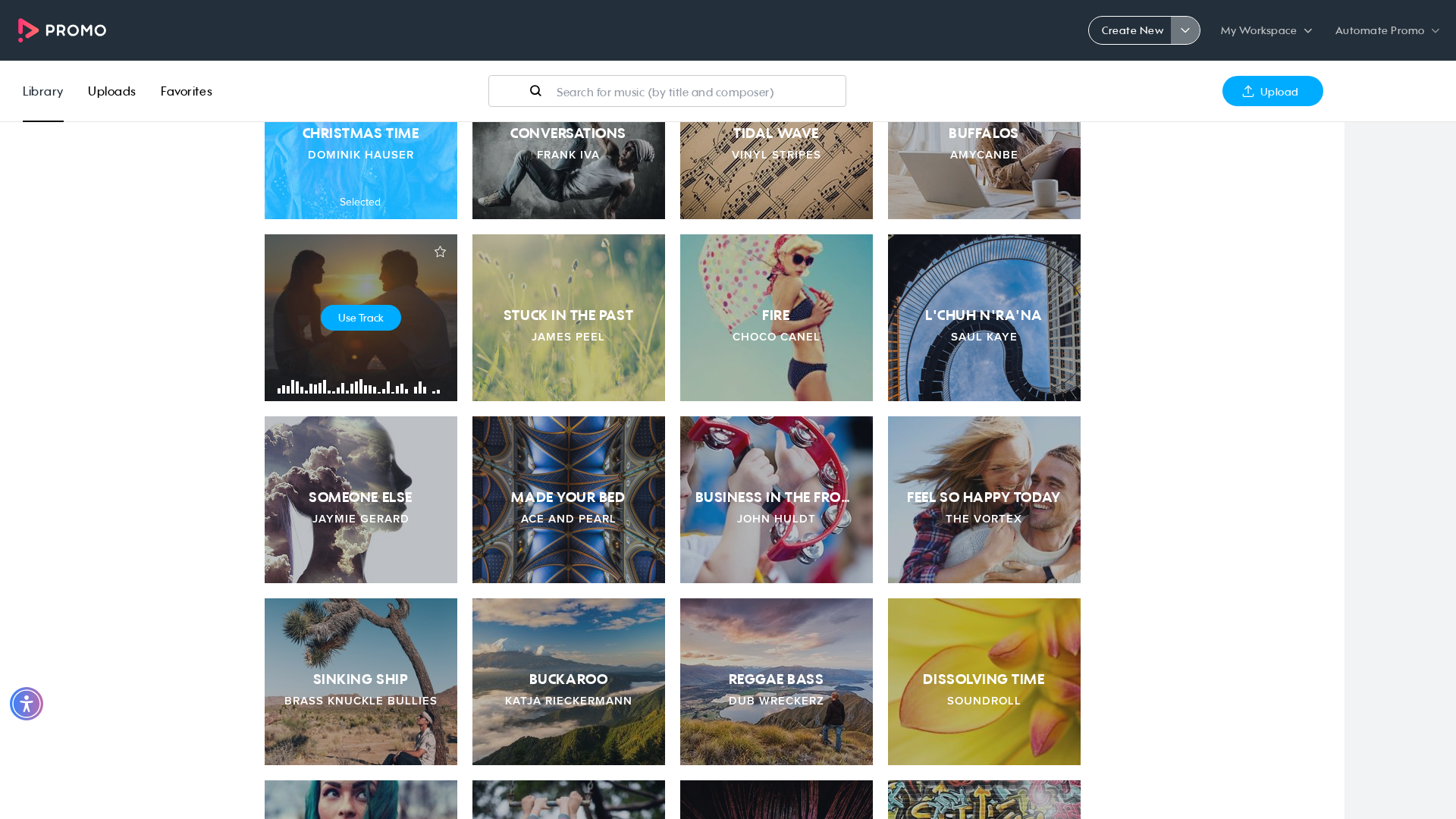The width and height of the screenshot is (1456, 819).
Task: Expand the Create New dropdown arrow
Action: click(x=1185, y=30)
